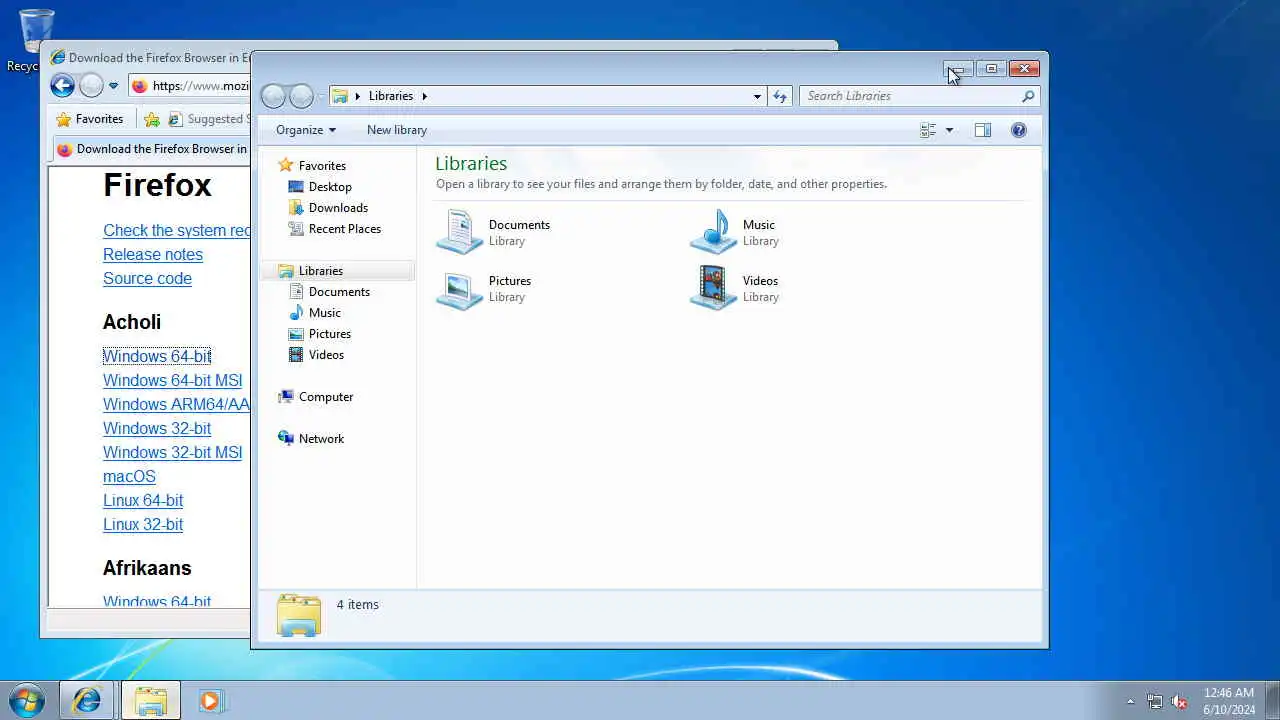This screenshot has width=1280, height=720.
Task: Click Check the system requirements link
Action: point(176,230)
